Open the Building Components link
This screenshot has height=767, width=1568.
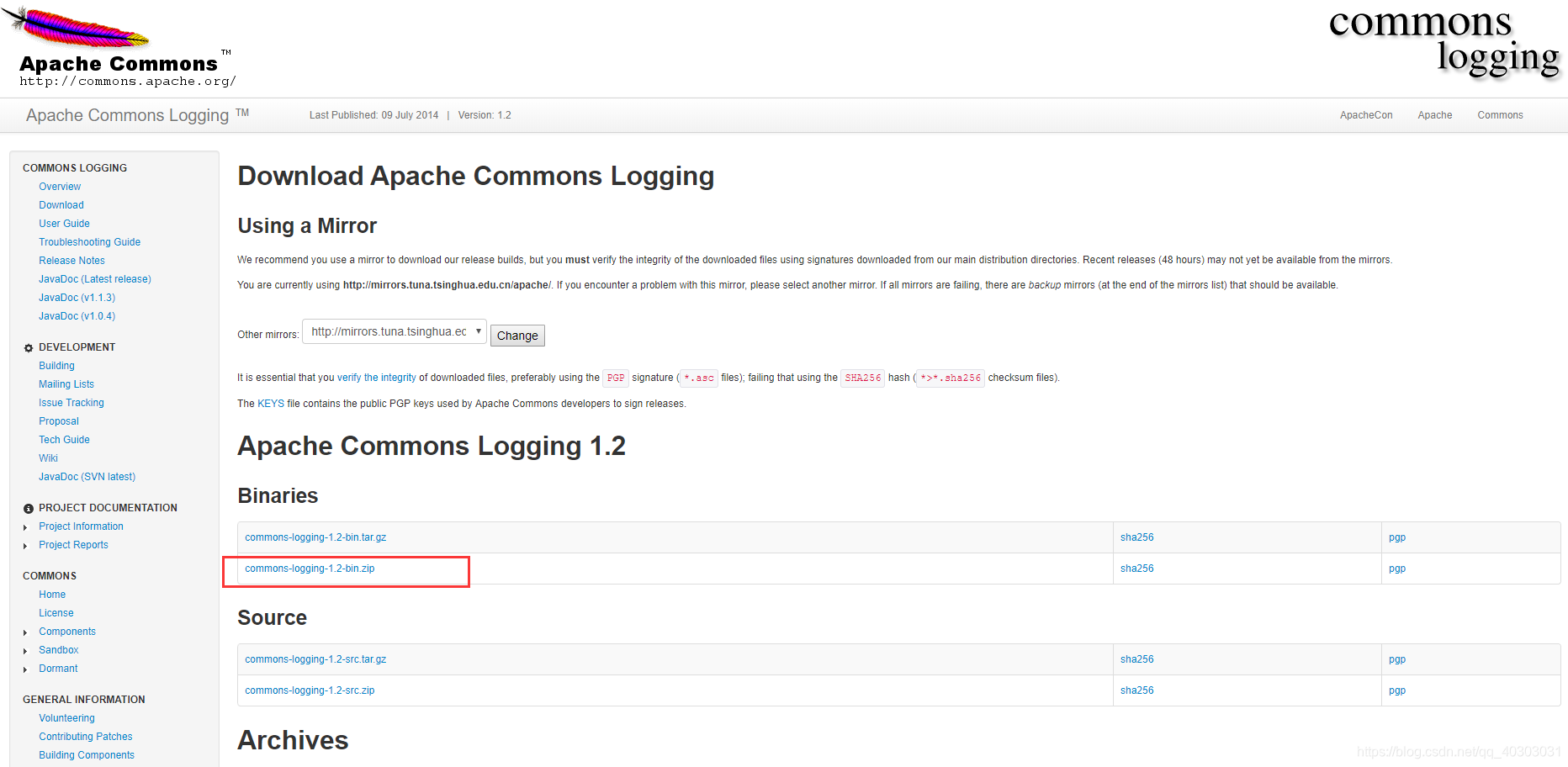(x=87, y=755)
